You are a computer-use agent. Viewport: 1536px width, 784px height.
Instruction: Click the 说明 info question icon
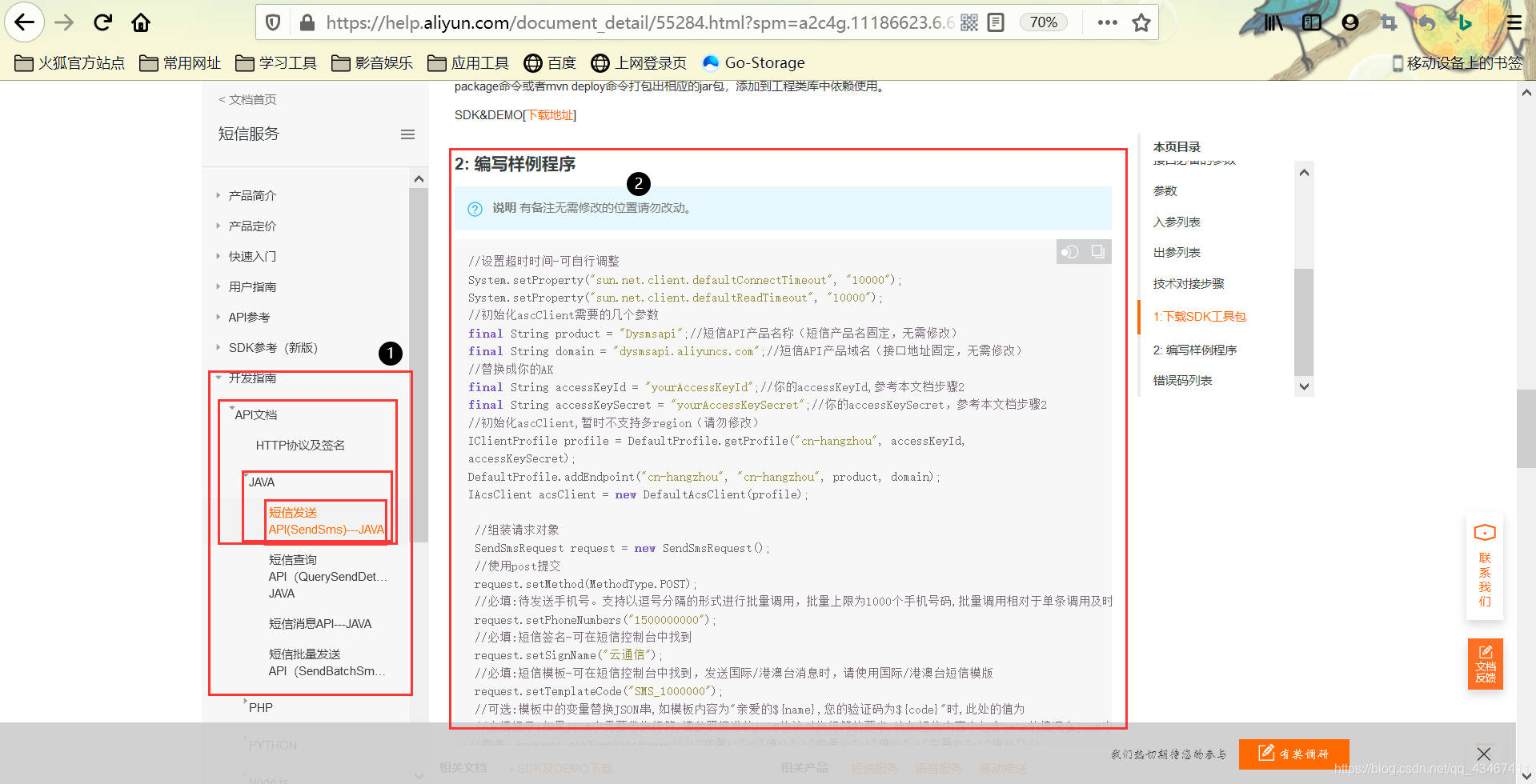(475, 209)
